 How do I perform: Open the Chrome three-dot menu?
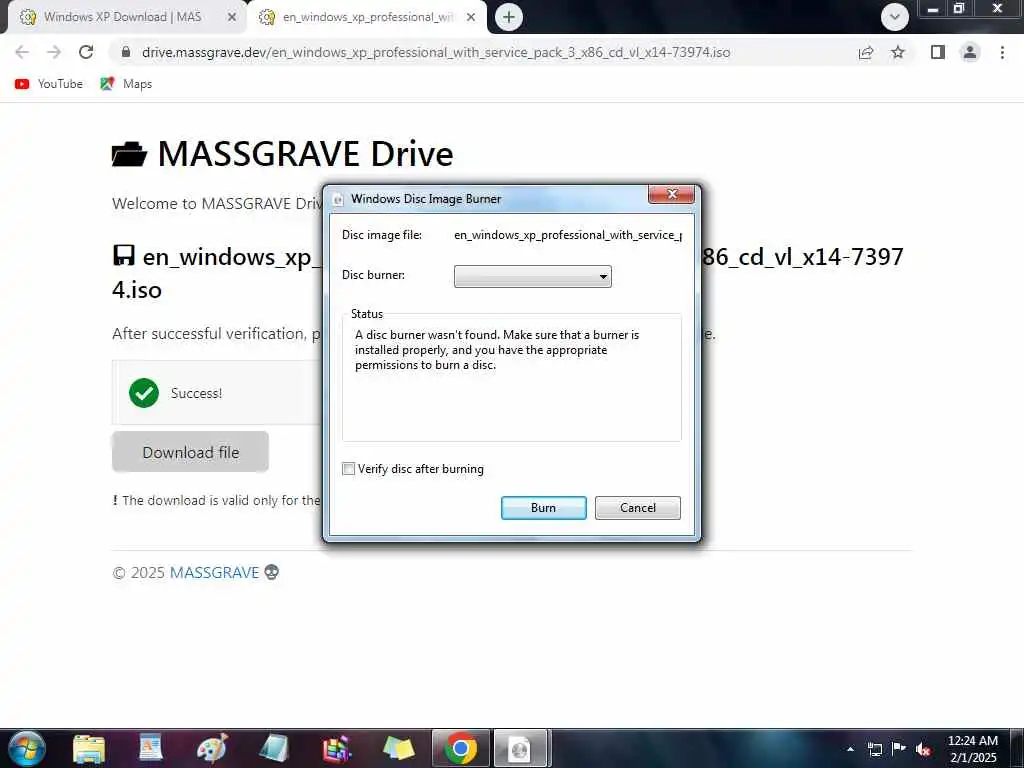pyautogui.click(x=1002, y=52)
